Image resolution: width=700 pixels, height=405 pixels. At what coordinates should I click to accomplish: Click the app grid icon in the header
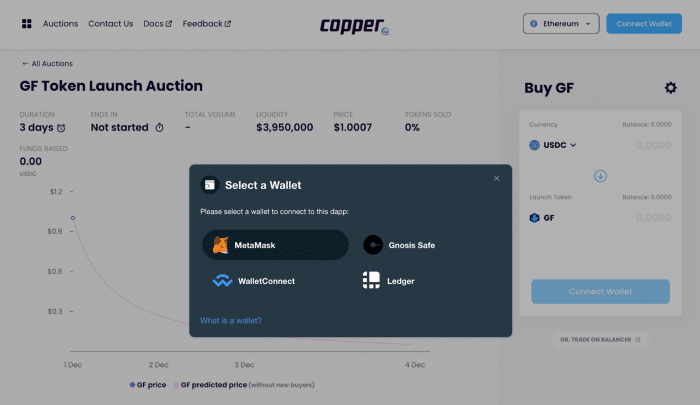click(26, 23)
